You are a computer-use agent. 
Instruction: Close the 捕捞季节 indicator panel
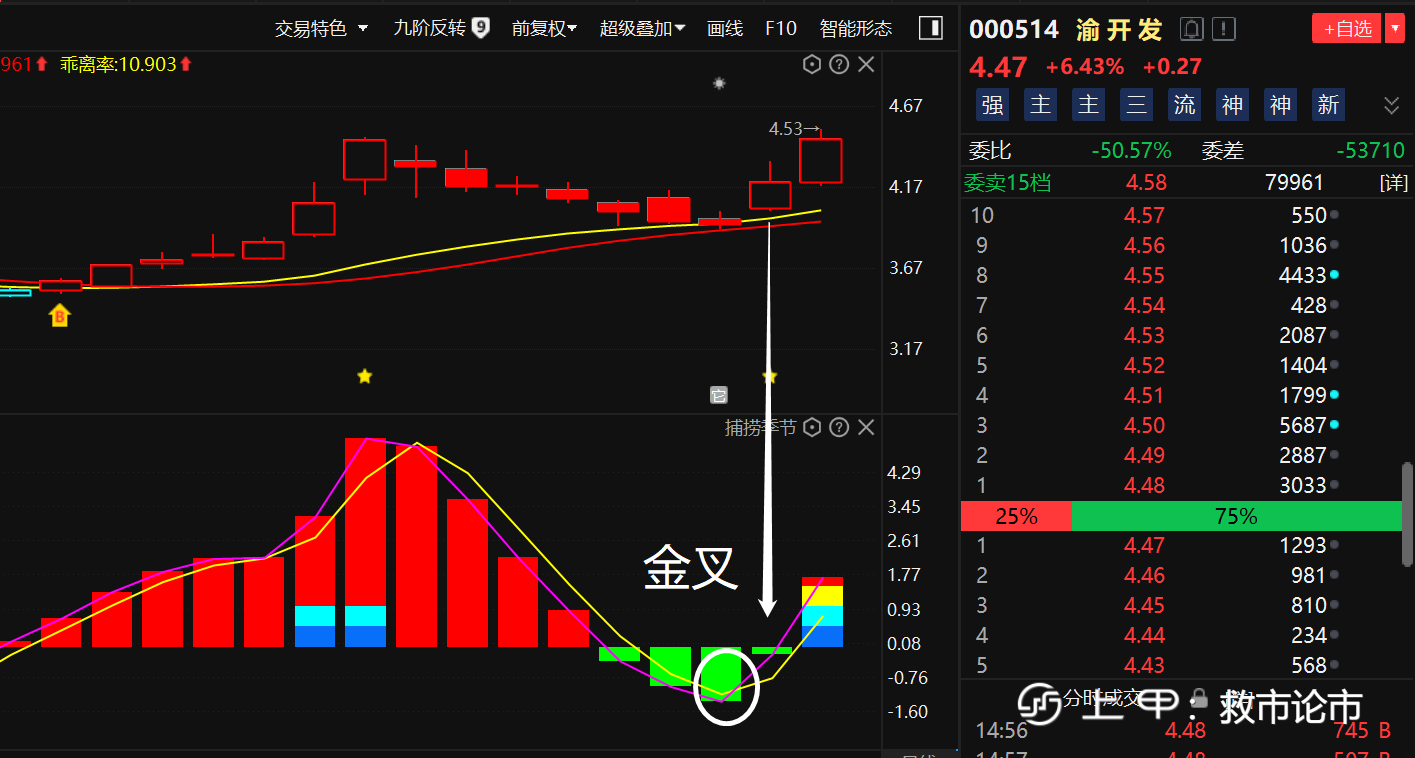pos(866,428)
